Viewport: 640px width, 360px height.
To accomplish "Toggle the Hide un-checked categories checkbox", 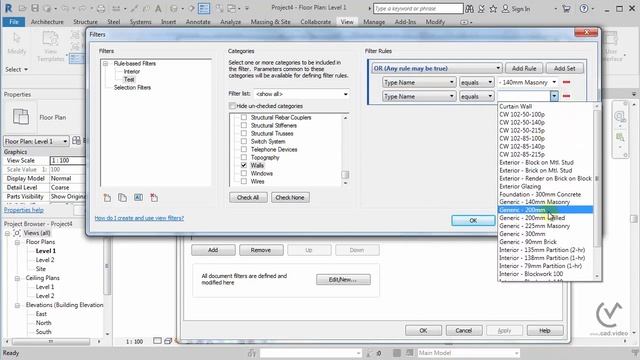I will 232,106.
